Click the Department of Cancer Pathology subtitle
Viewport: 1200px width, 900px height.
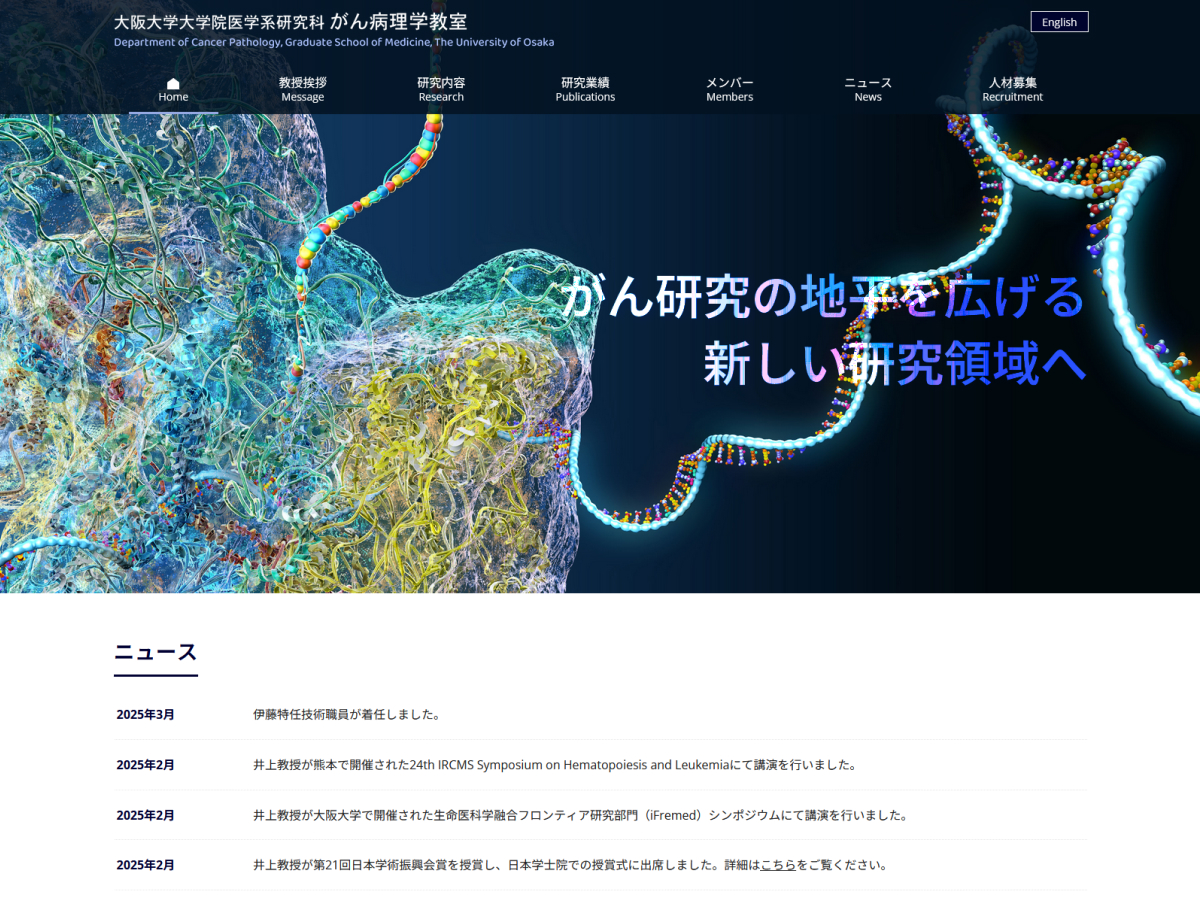tap(333, 42)
